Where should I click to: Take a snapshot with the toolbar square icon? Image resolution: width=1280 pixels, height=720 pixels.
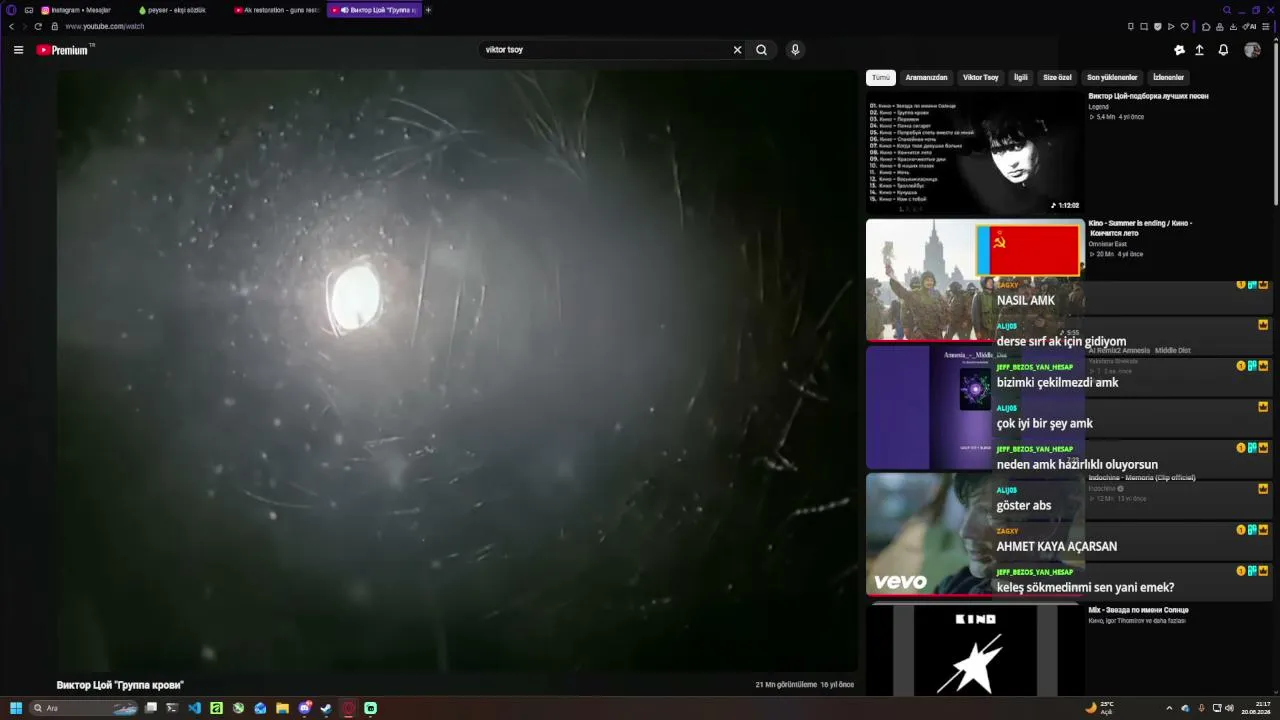1144,26
